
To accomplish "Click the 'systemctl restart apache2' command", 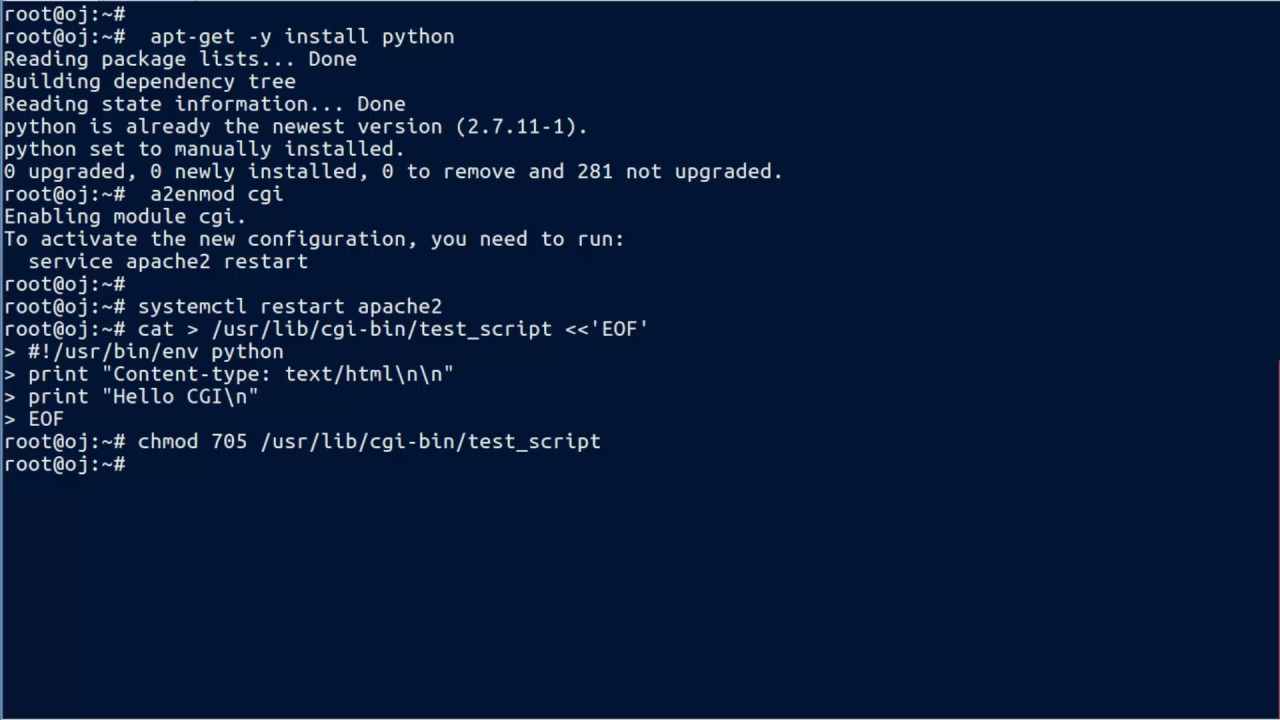I will click(x=290, y=307).
